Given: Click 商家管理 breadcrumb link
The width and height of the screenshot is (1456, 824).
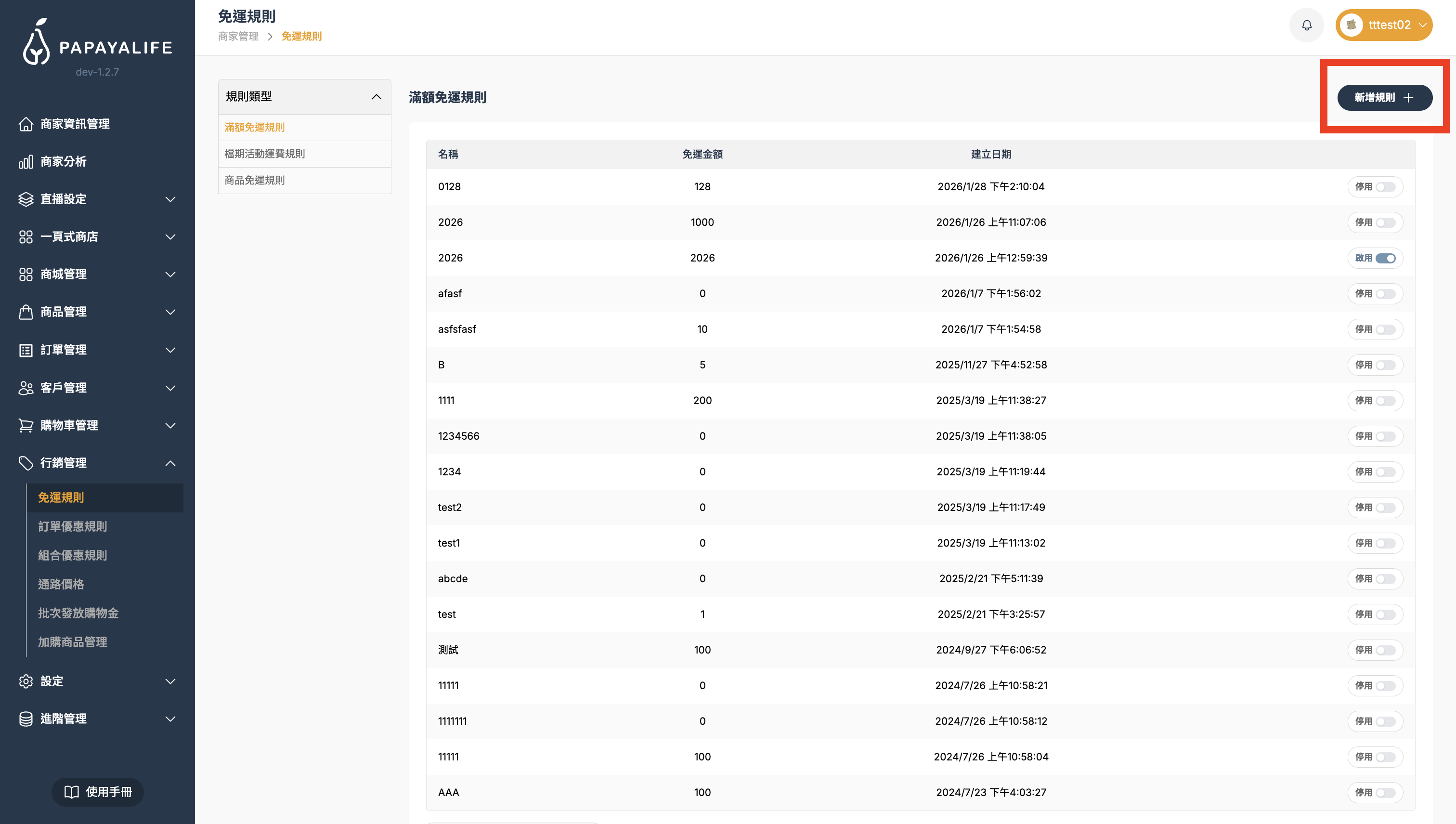Looking at the screenshot, I should click(x=238, y=36).
